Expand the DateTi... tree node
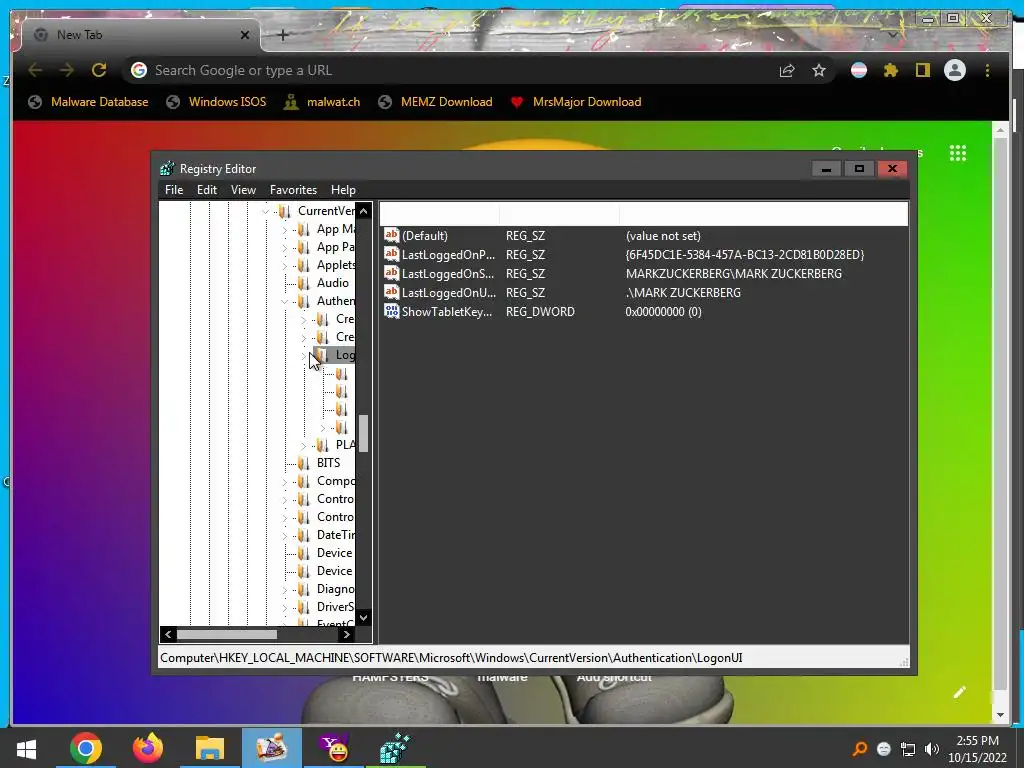 (x=284, y=536)
